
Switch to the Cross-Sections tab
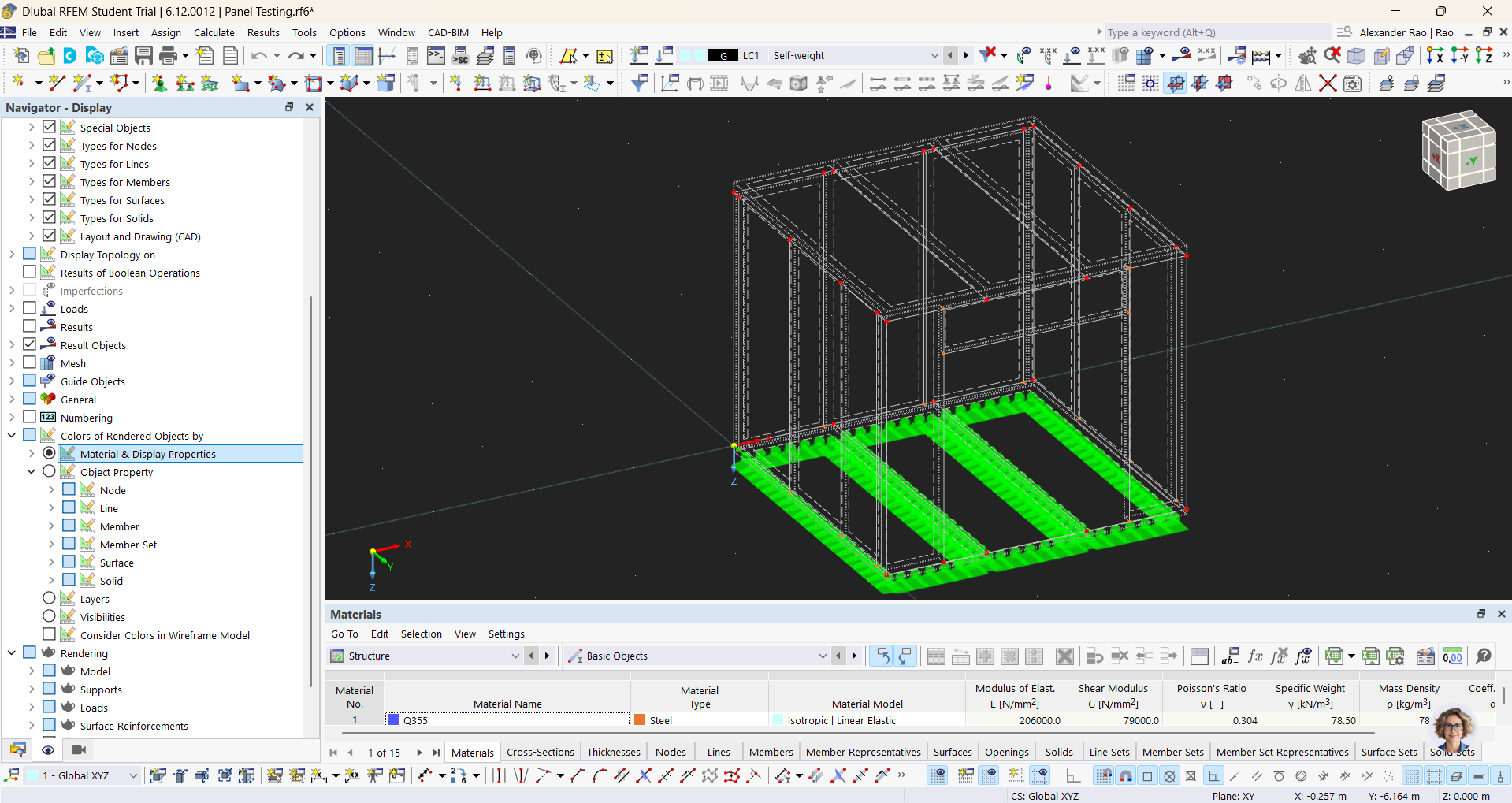540,752
